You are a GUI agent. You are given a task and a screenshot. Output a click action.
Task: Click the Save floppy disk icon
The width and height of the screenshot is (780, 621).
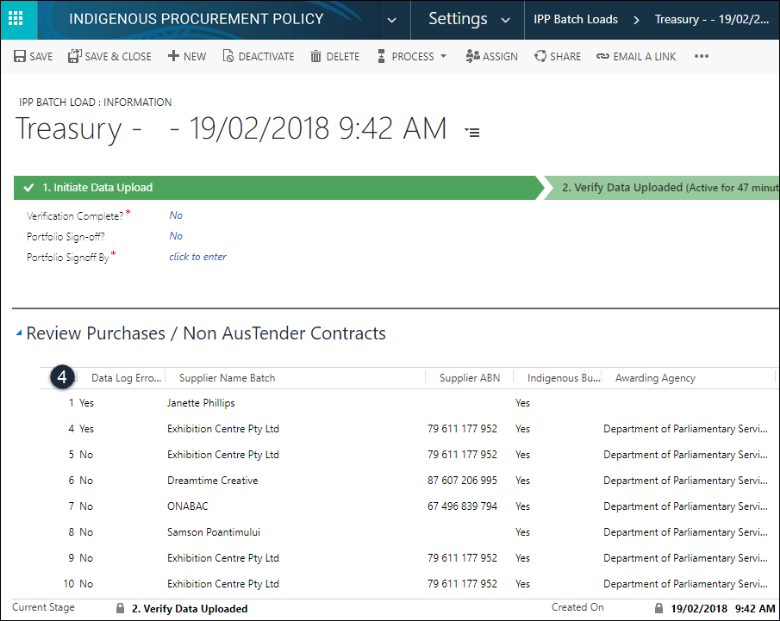20,56
